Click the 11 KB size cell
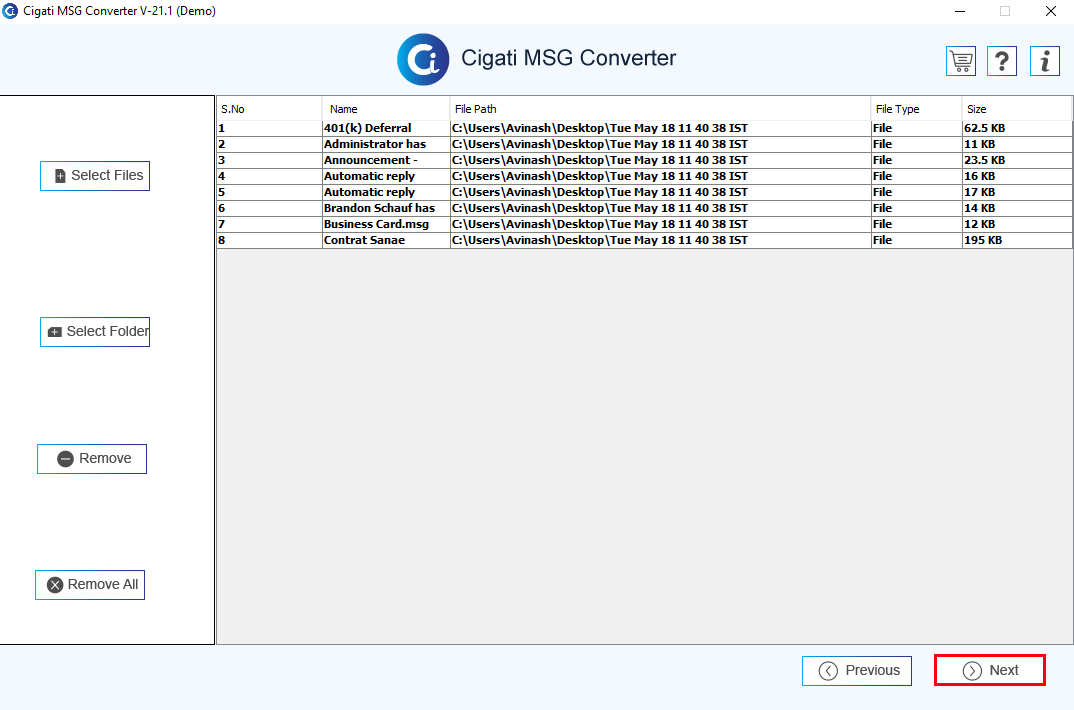Viewport: 1074px width, 710px height. [1017, 144]
